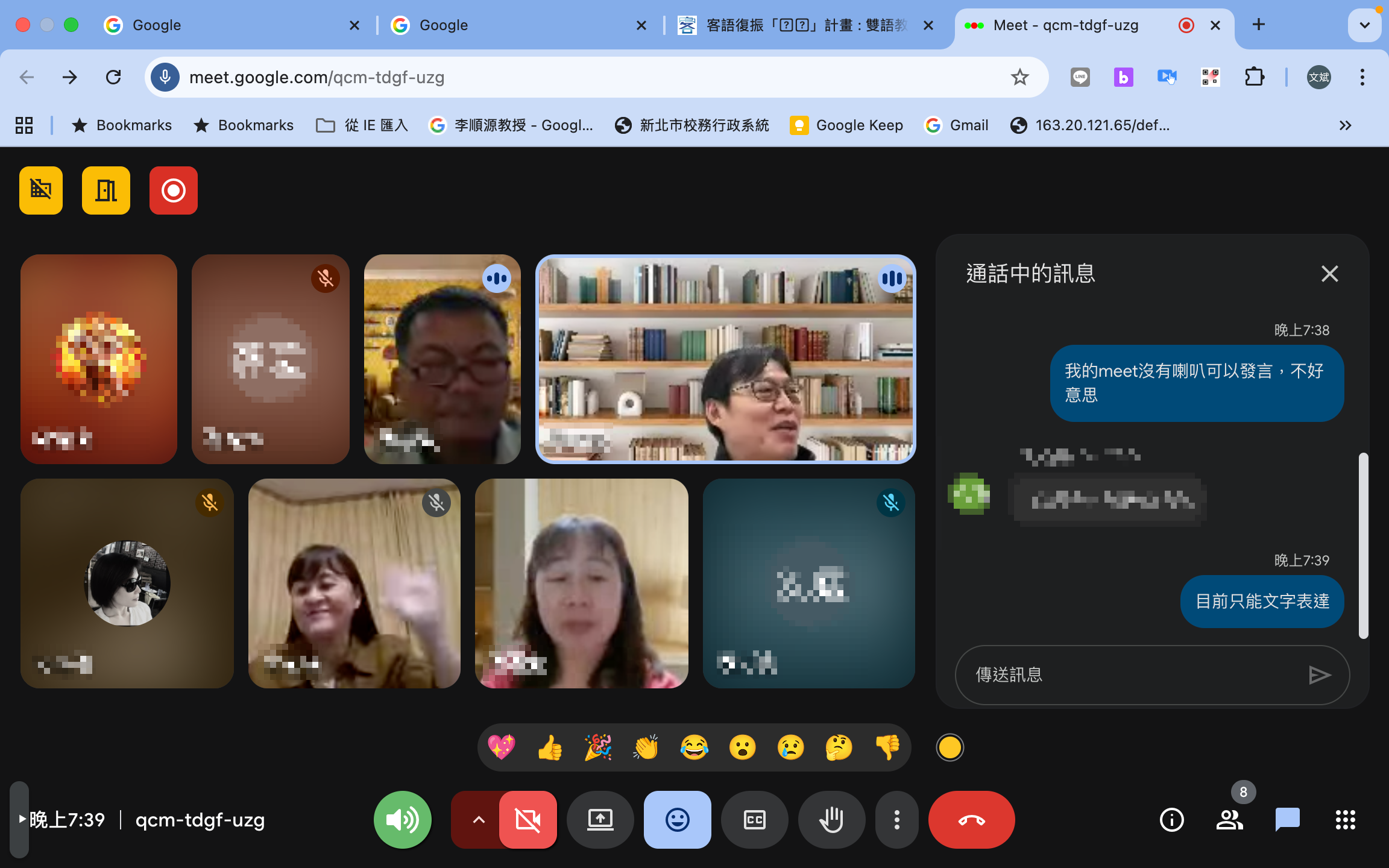The image size is (1389, 868).
Task: Open the present screen share button
Action: 600,820
